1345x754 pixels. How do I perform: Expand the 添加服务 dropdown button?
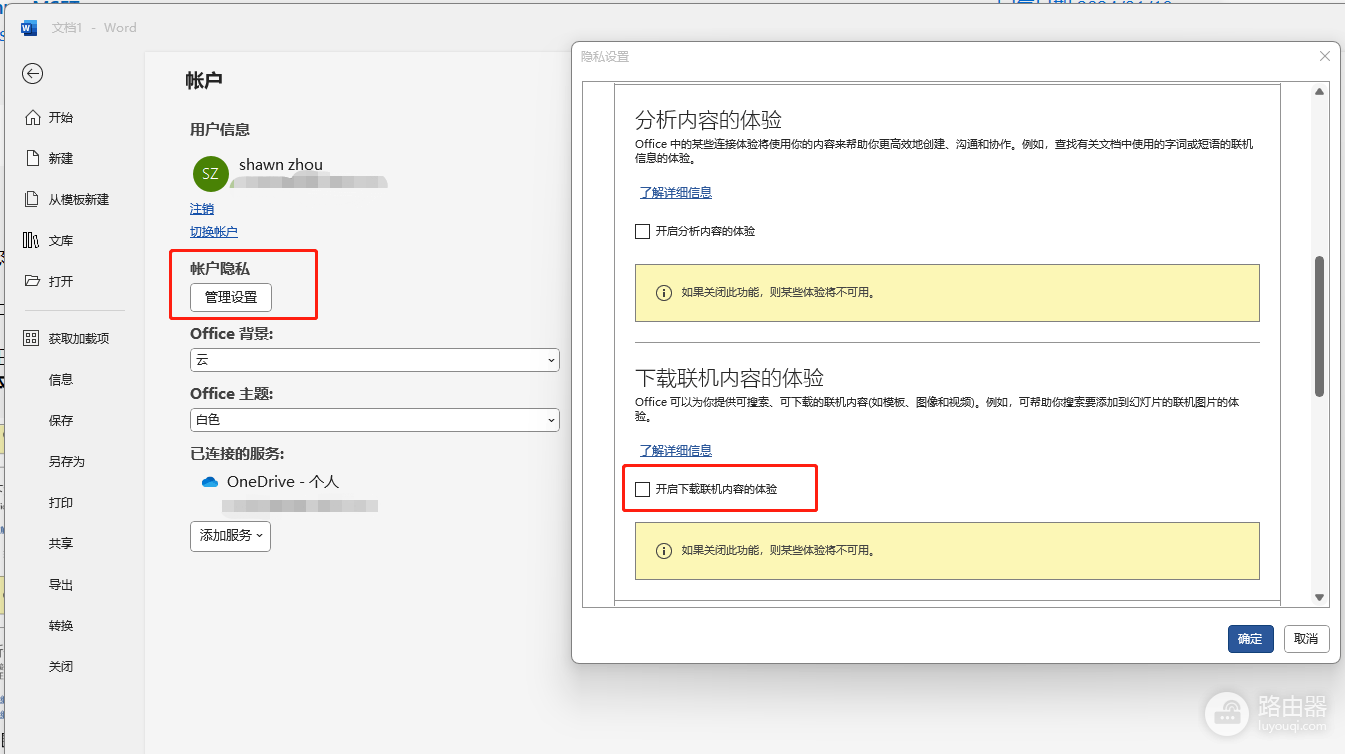pos(230,536)
